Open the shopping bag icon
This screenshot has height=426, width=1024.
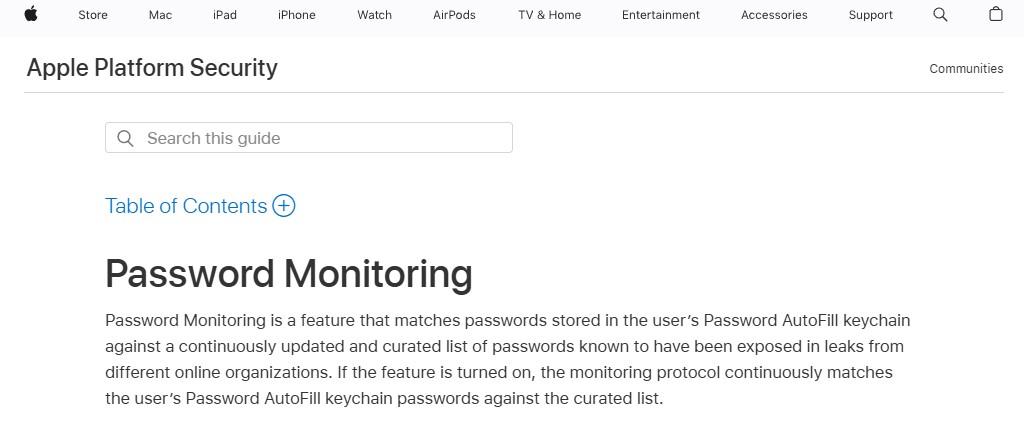995,15
